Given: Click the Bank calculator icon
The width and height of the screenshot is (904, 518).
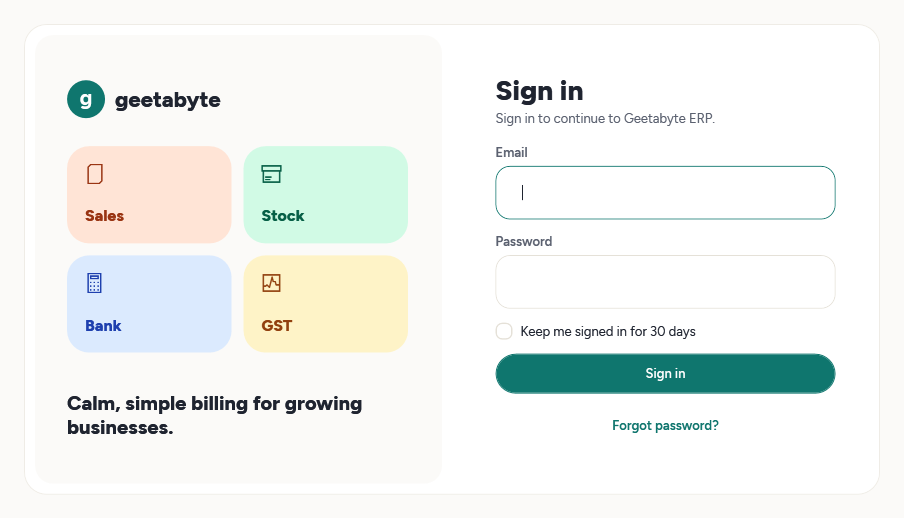Looking at the screenshot, I should click(x=95, y=283).
